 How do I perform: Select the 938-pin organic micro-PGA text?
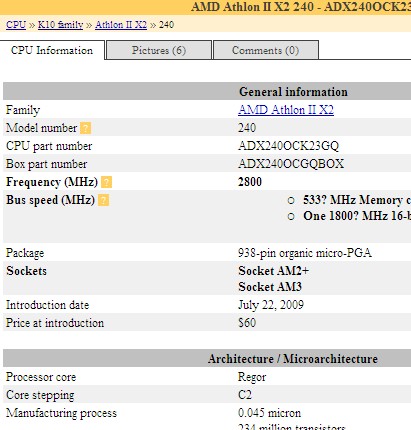(x=305, y=253)
